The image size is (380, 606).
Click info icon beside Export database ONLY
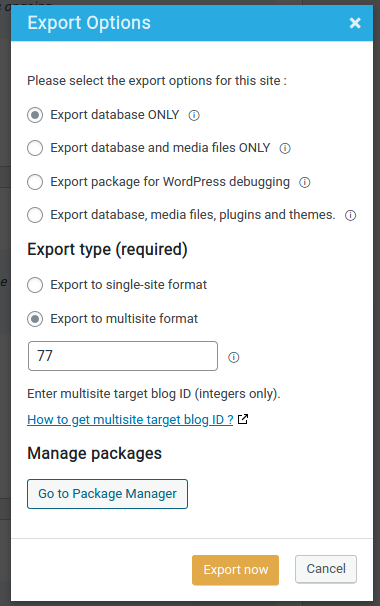pyautogui.click(x=194, y=115)
